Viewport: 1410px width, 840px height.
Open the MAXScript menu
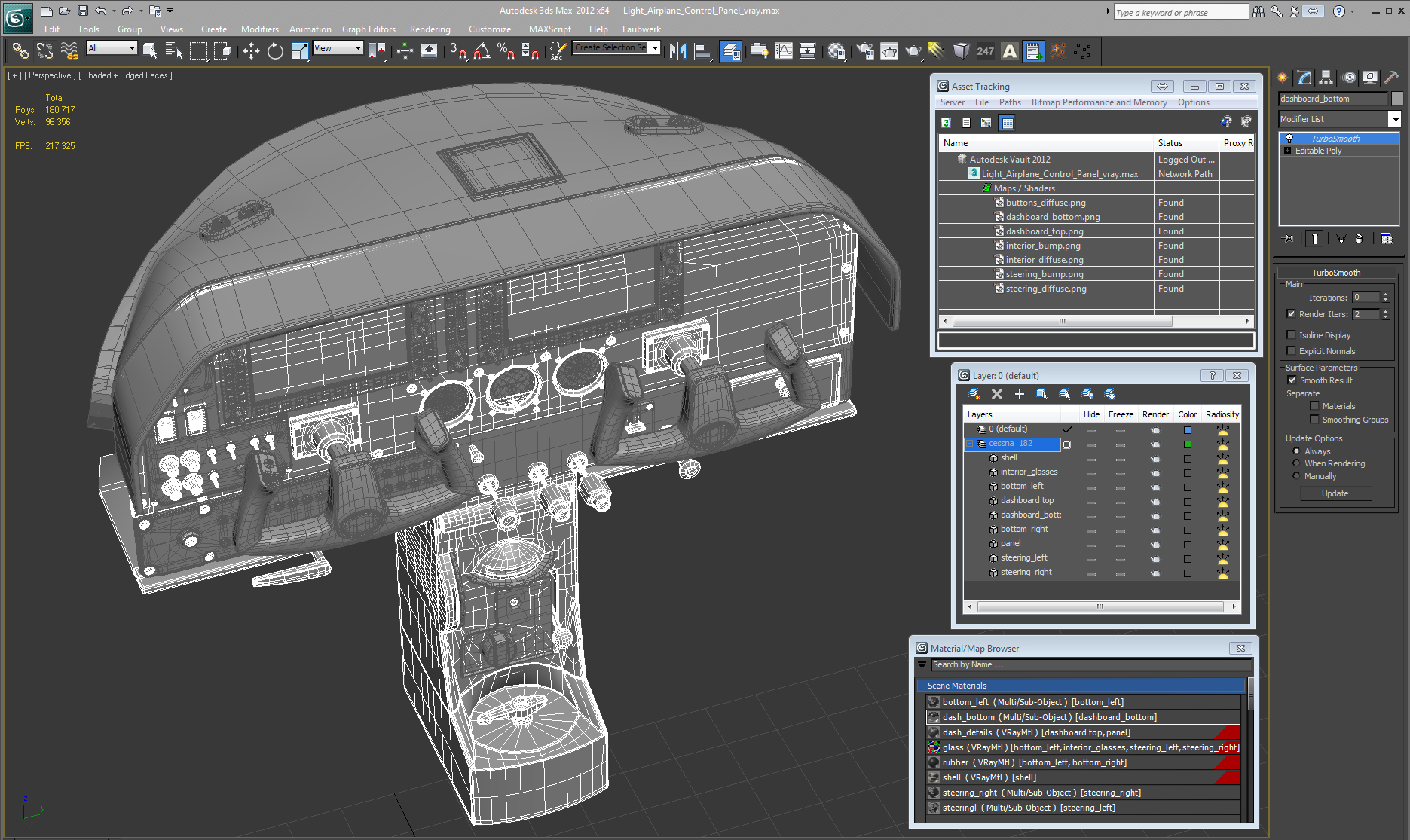[x=549, y=29]
